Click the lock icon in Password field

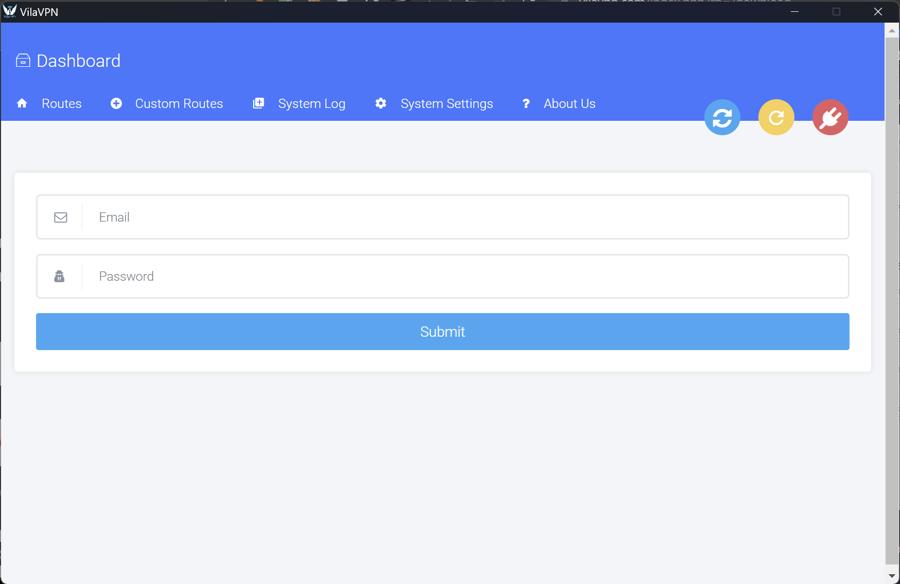click(59, 277)
